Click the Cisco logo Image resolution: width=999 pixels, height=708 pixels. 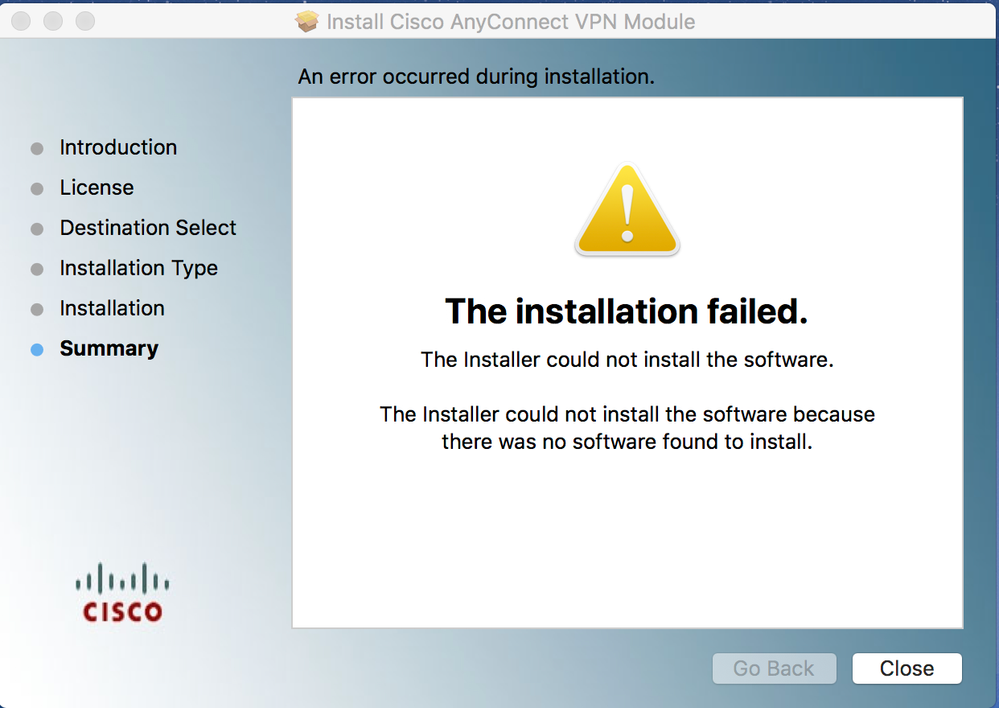[x=122, y=592]
